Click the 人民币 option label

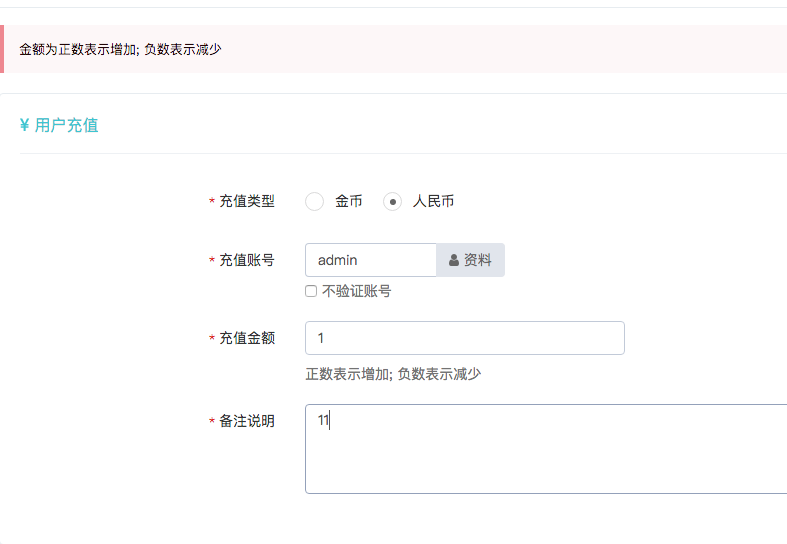[x=433, y=201]
